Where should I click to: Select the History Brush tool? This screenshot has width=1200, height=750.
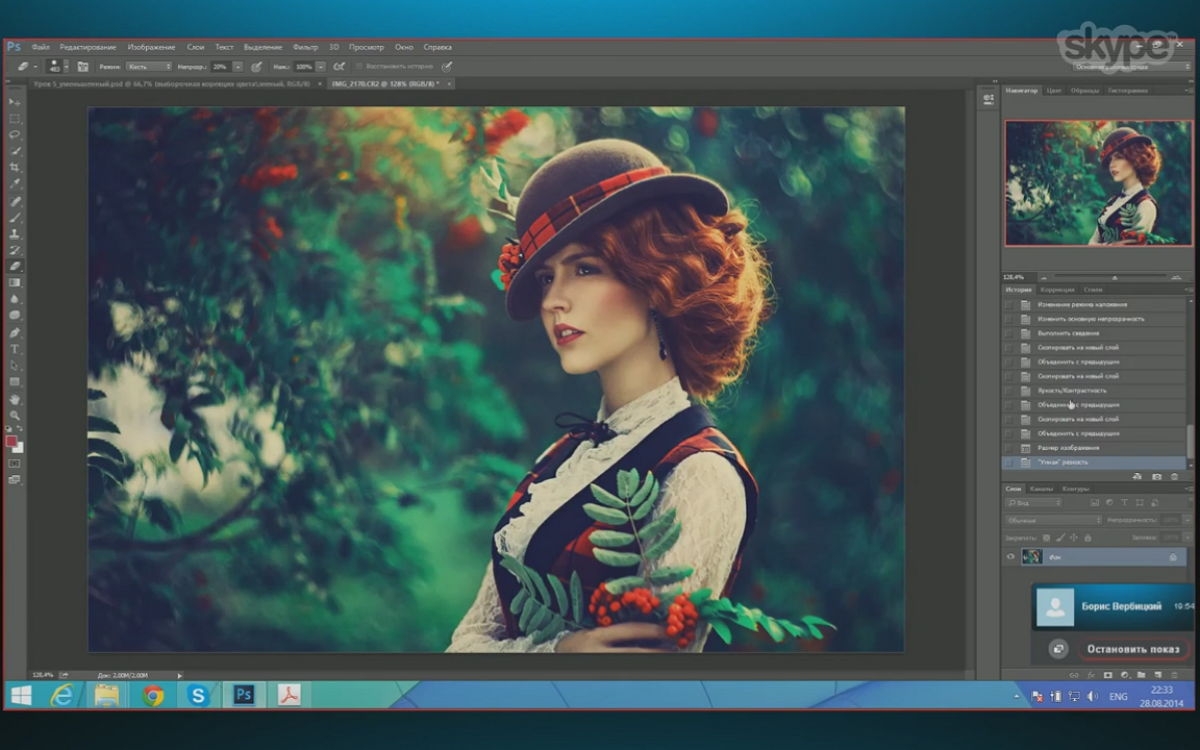pos(15,250)
